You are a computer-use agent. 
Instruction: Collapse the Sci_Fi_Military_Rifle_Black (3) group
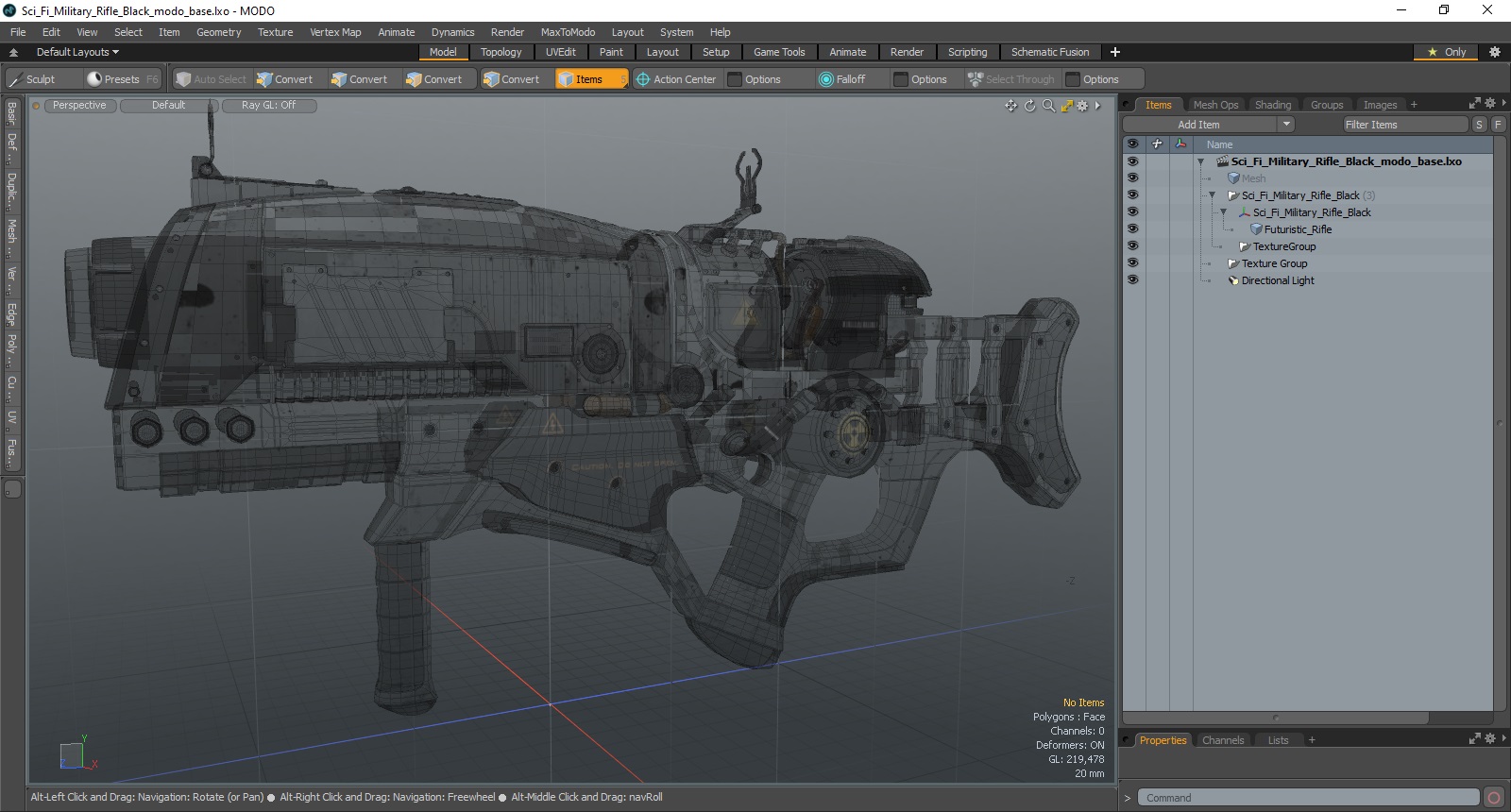click(x=1212, y=195)
